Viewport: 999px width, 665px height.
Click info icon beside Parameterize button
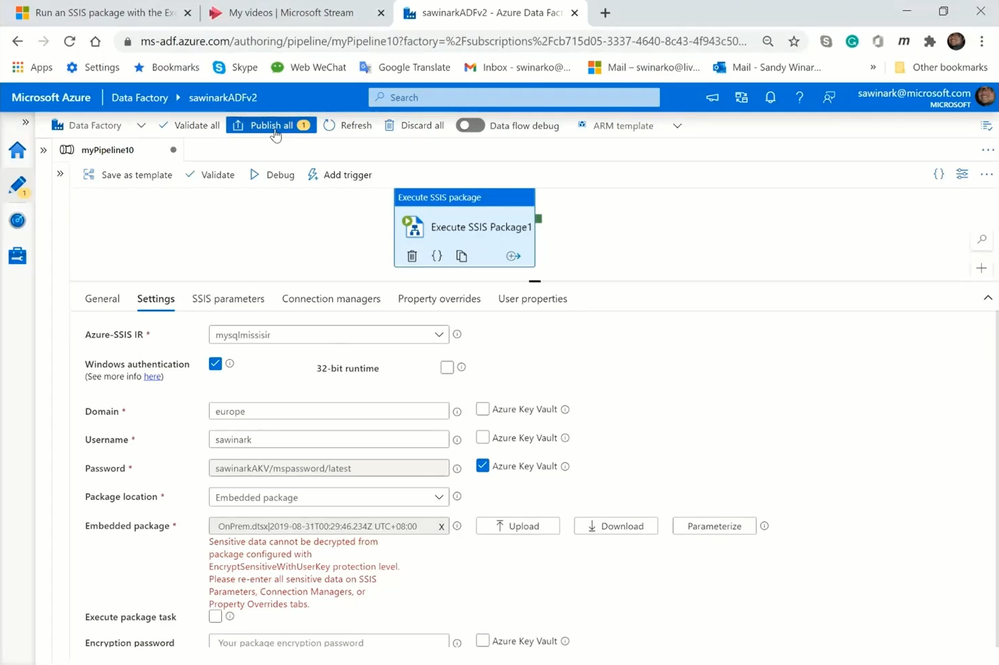point(765,526)
